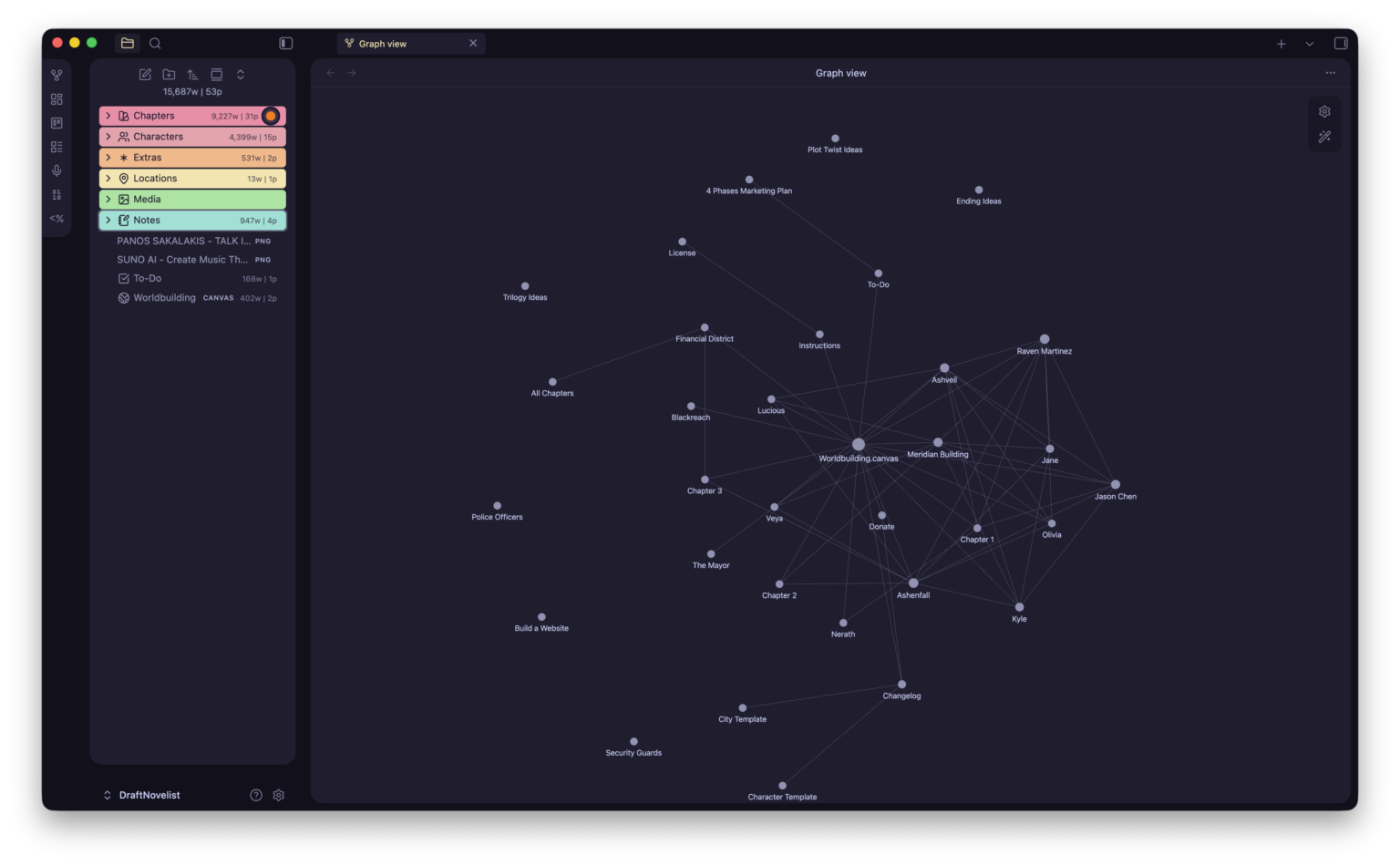Expand the Characters folder

[108, 137]
